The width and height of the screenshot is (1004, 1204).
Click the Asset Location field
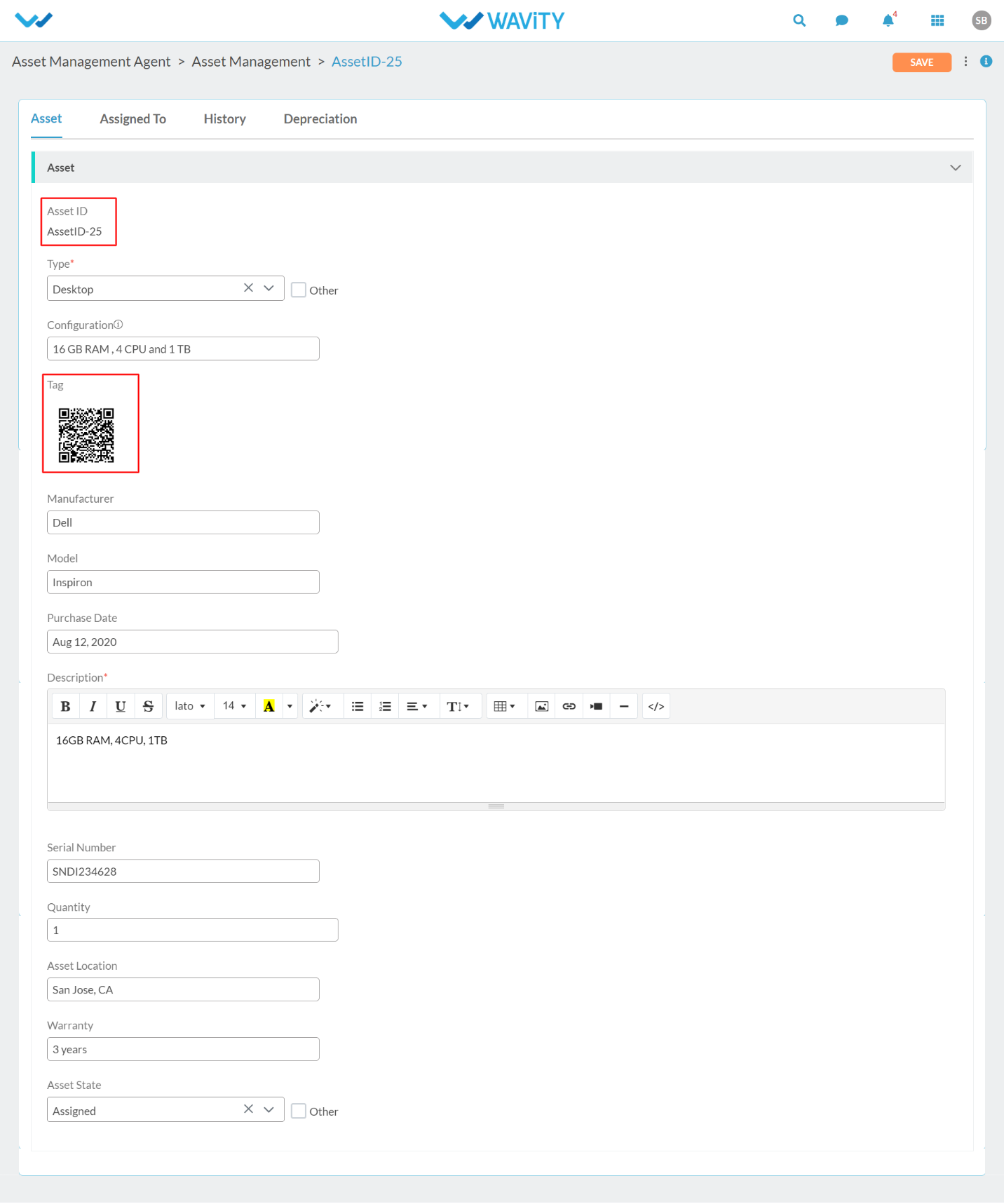183,989
